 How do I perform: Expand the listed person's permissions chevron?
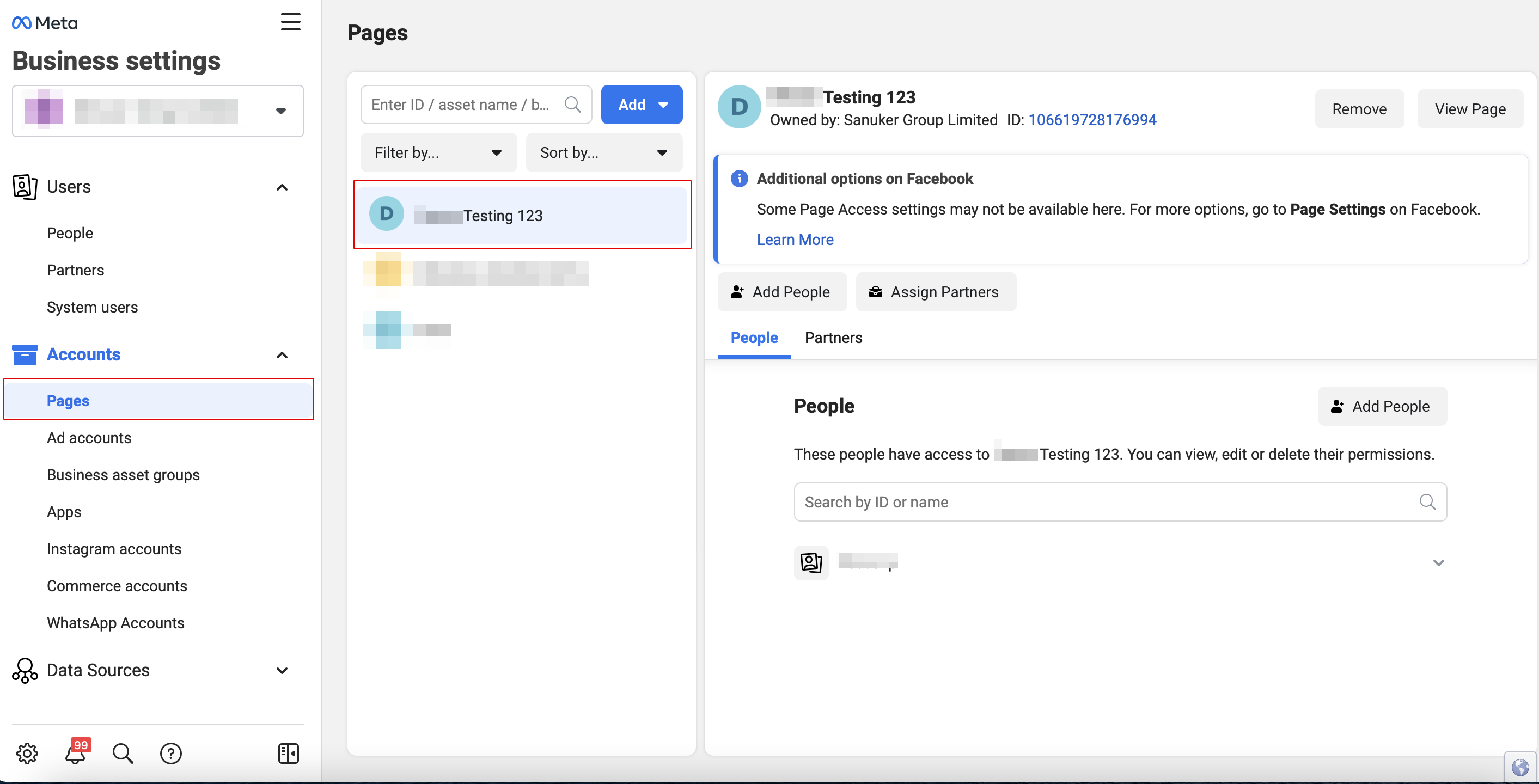tap(1438, 562)
